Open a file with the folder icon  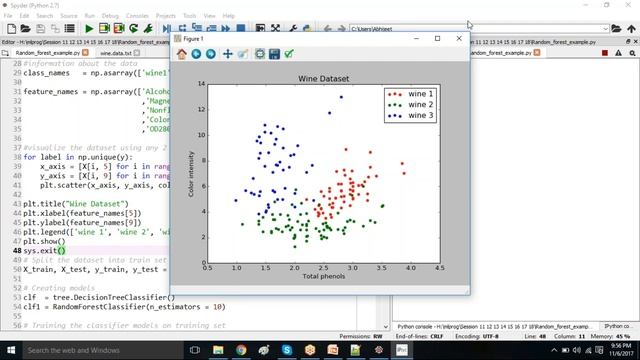pyautogui.click(x=25, y=29)
